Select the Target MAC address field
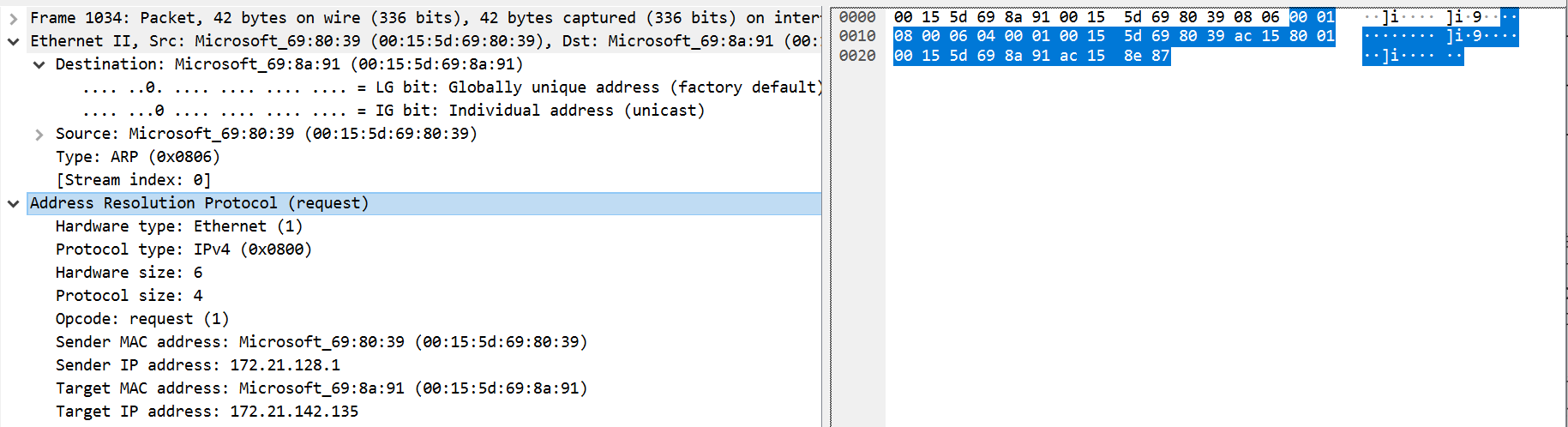 click(321, 388)
